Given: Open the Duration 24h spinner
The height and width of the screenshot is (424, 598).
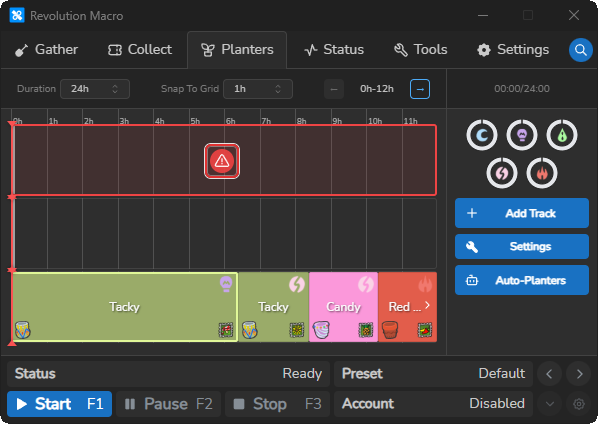Looking at the screenshot, I should [x=95, y=89].
